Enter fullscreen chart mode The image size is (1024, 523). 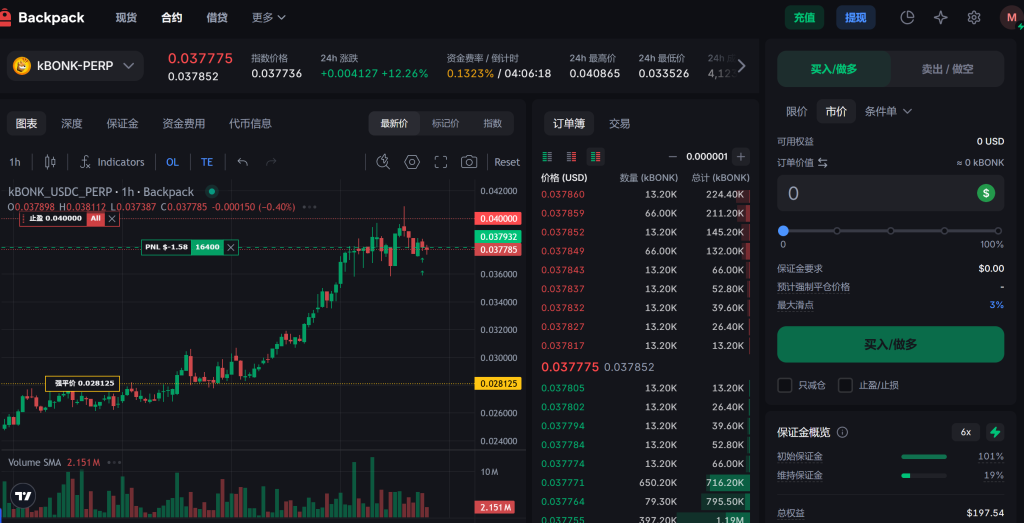[440, 162]
